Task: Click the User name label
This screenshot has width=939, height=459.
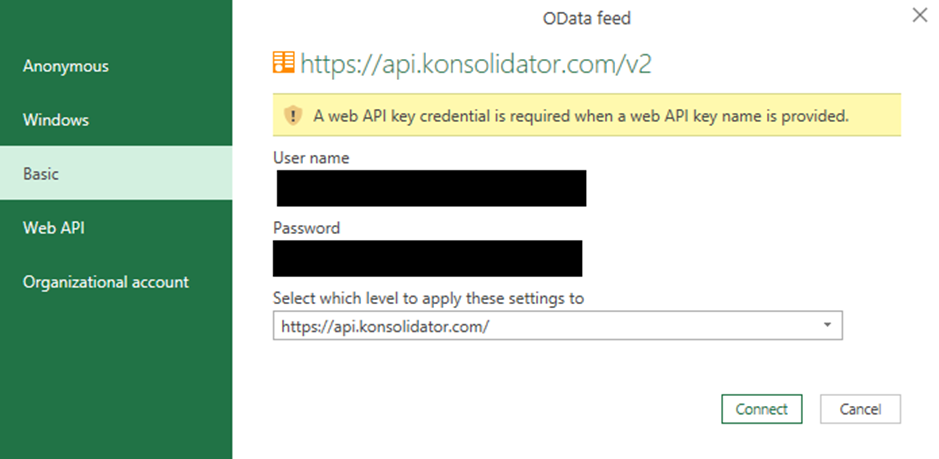Action: (x=311, y=158)
